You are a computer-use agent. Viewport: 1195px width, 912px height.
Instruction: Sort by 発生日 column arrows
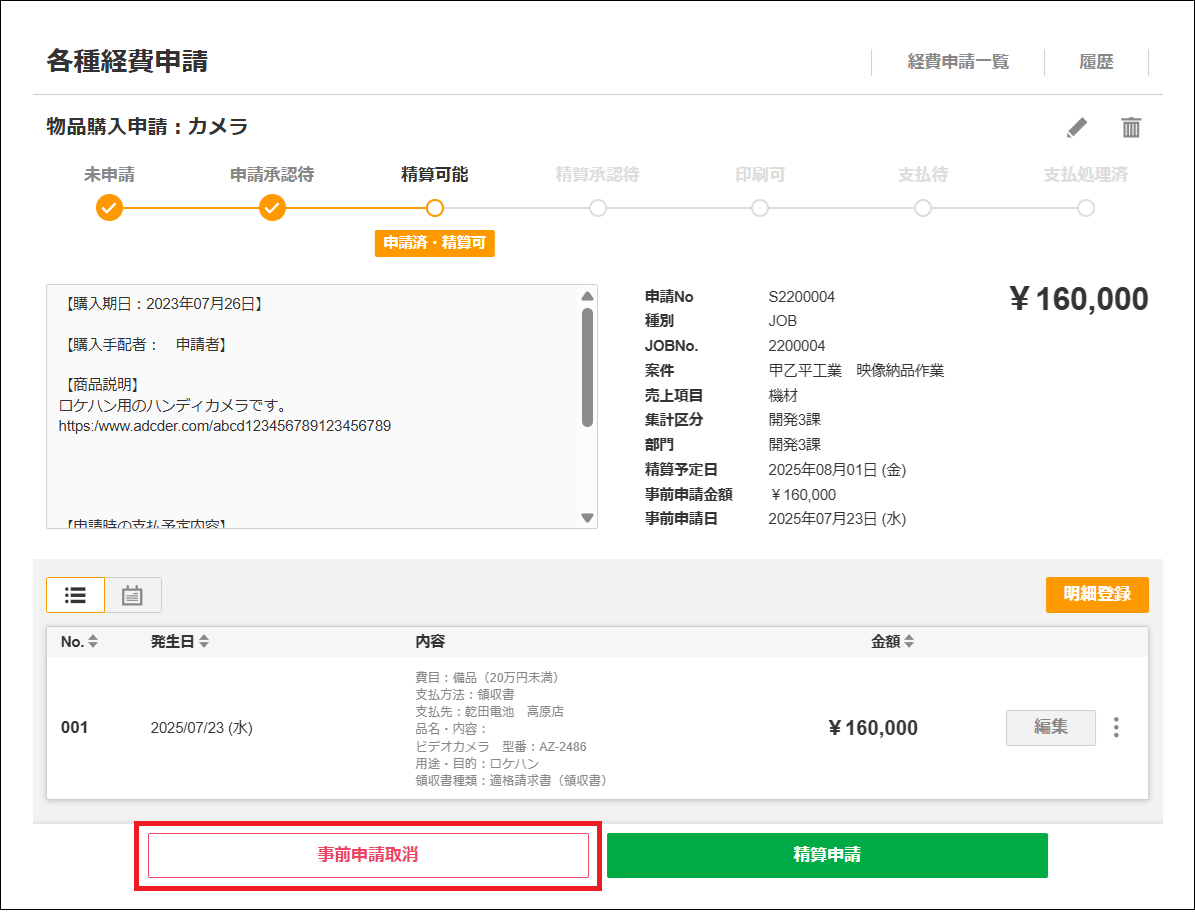[x=204, y=642]
